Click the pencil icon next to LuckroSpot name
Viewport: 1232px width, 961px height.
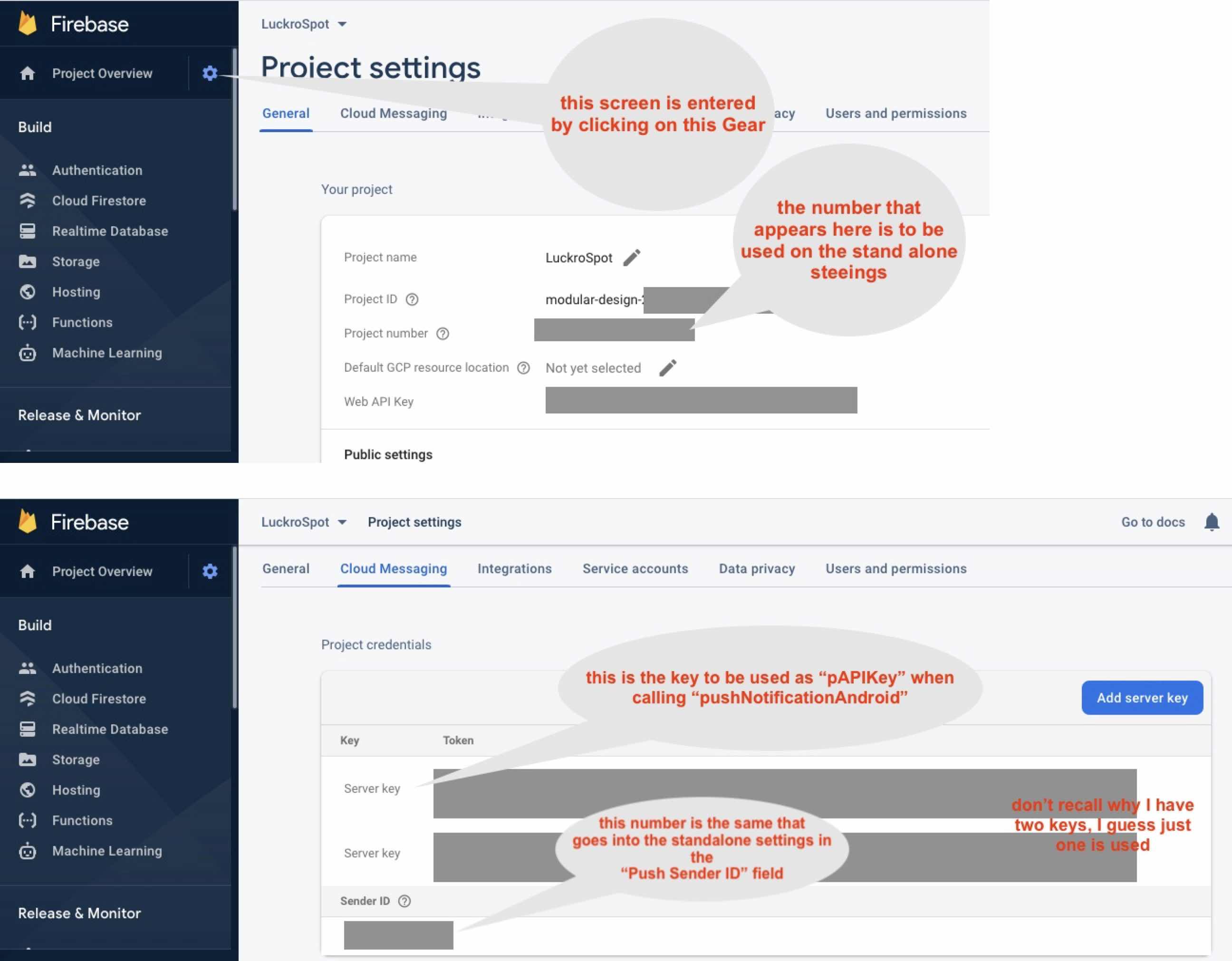click(631, 258)
